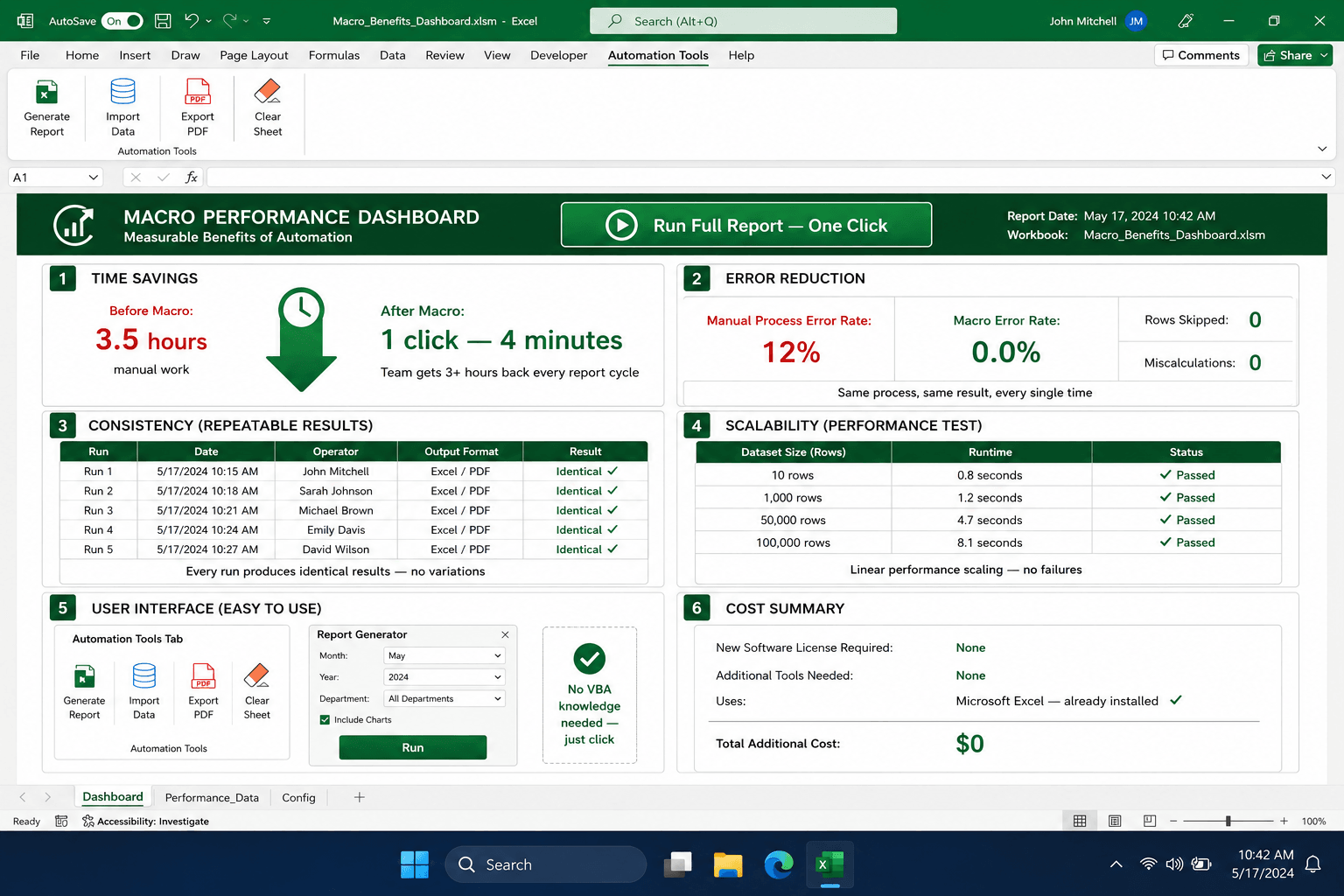Viewport: 1344px width, 896px height.
Task: Click the Import Data ribbon icon
Action: click(x=122, y=91)
